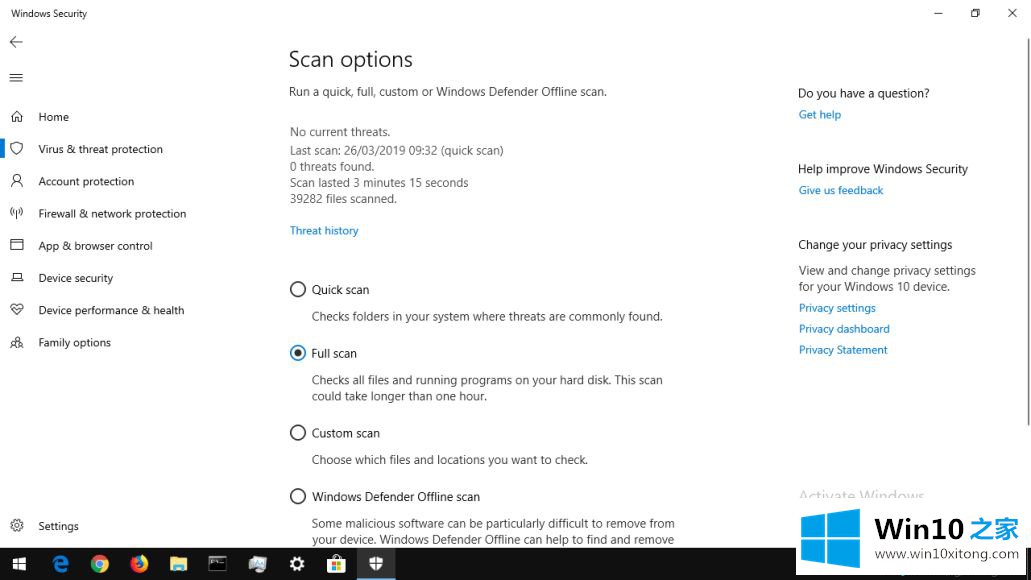Screen dimensions: 1031x580
Task: Open the taskbar app beside Command Prompt
Action: 257,564
